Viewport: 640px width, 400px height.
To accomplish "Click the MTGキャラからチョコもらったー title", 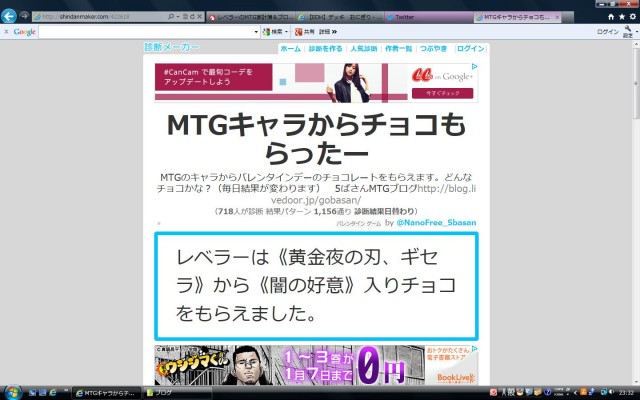I will point(316,139).
